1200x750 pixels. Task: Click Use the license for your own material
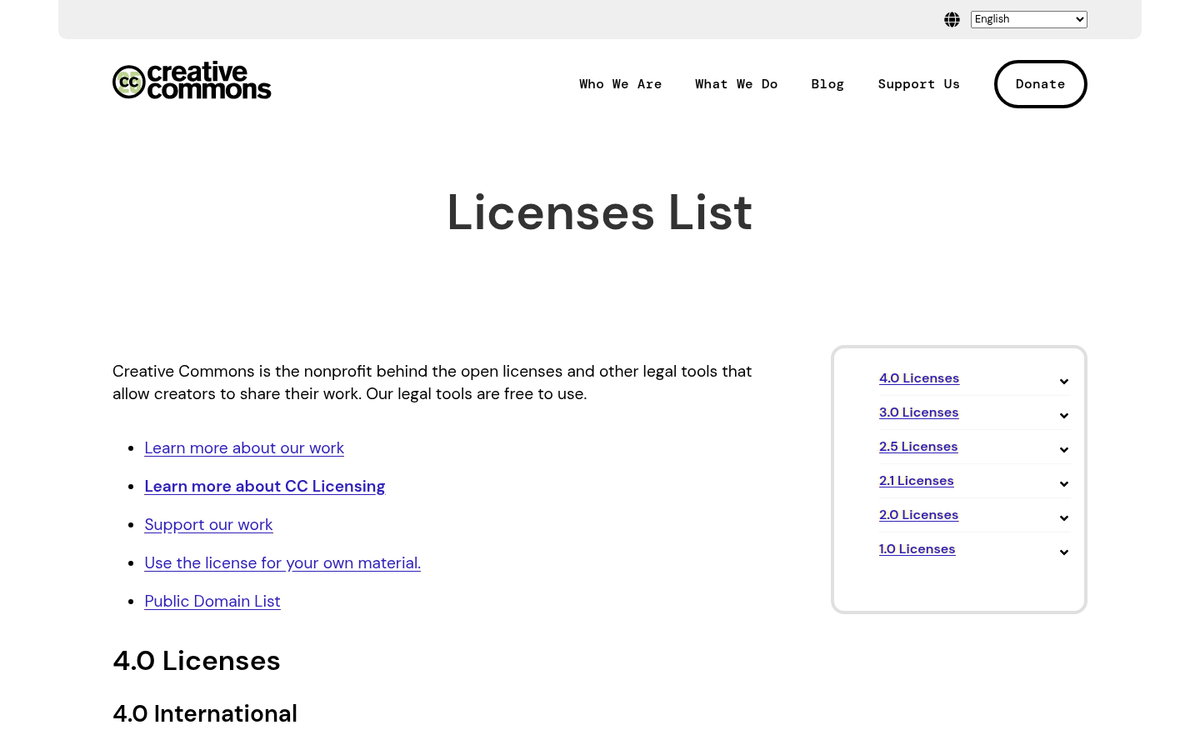point(282,563)
